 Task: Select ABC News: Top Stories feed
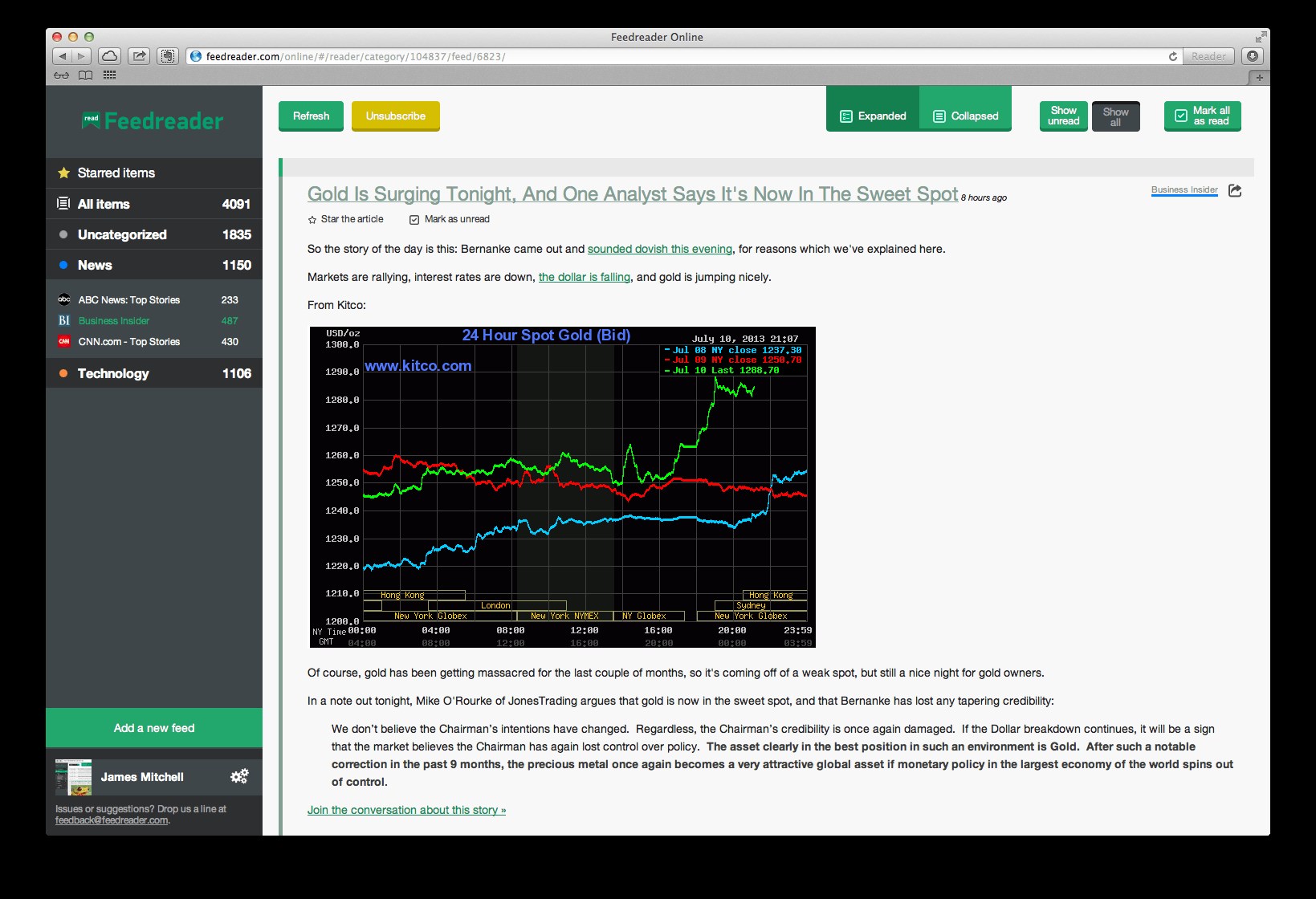pos(154,299)
